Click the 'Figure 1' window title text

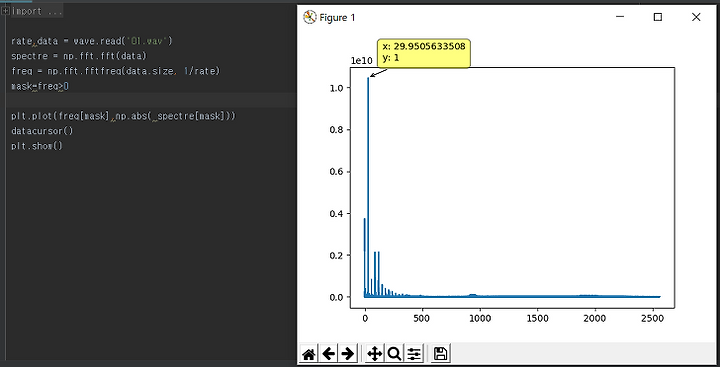337,18
